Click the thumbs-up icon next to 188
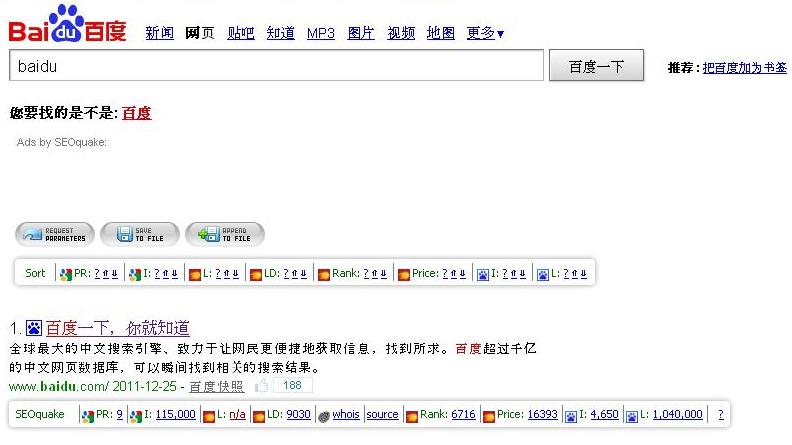The image size is (792, 445). click(261, 385)
